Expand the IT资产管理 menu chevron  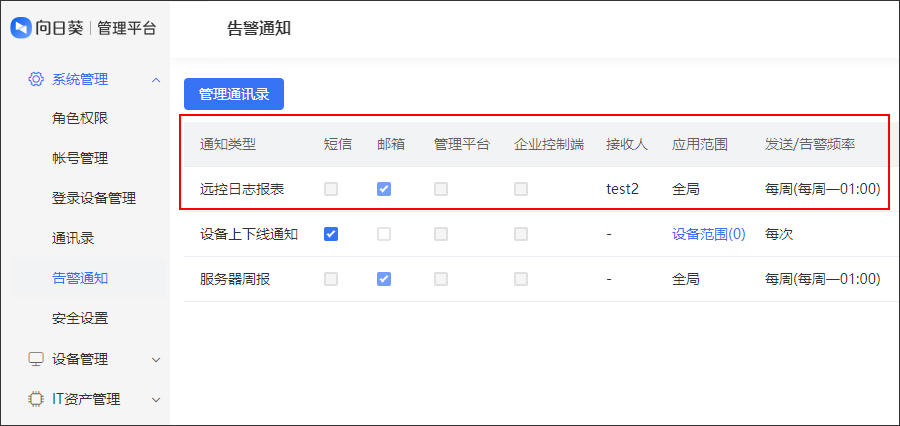coord(156,400)
